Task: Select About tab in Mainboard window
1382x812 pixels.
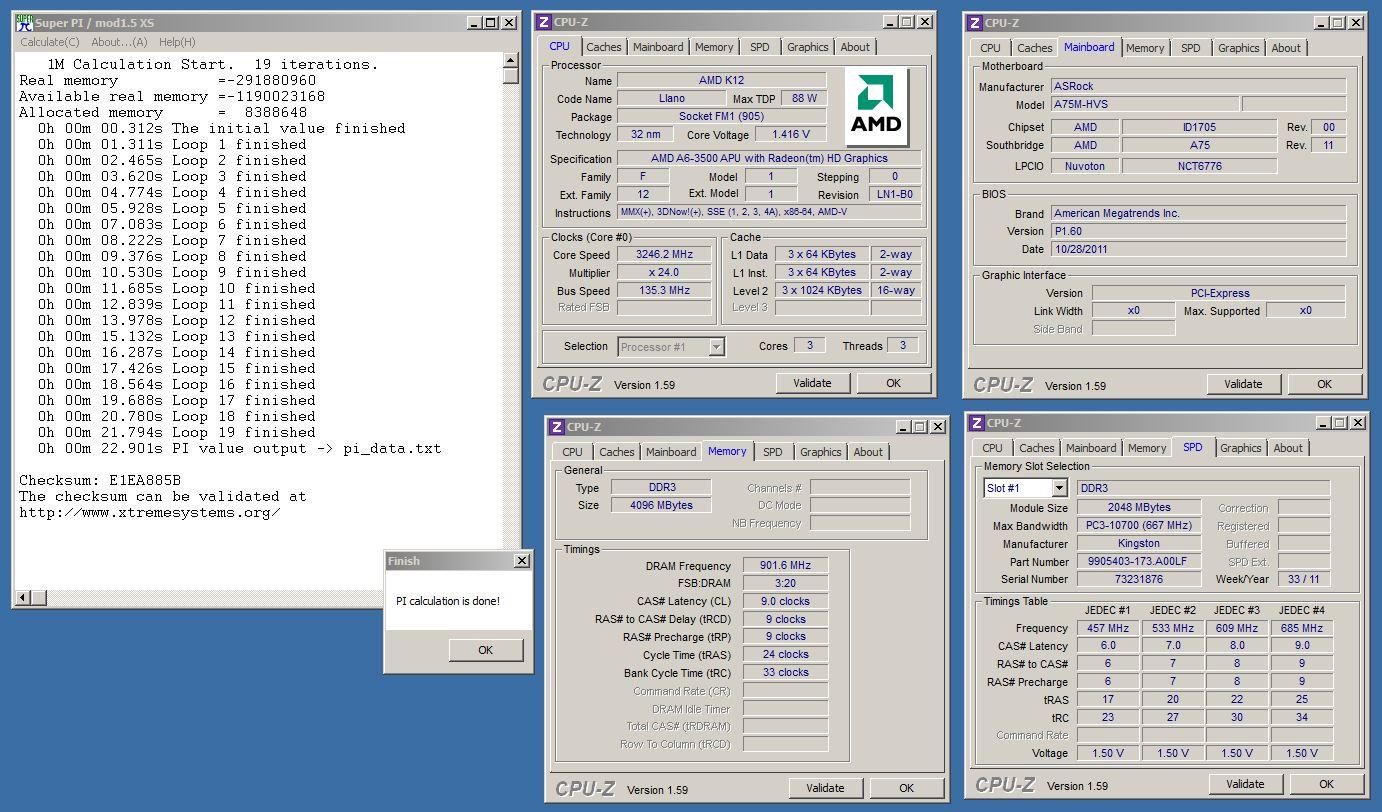Action: 1286,48
